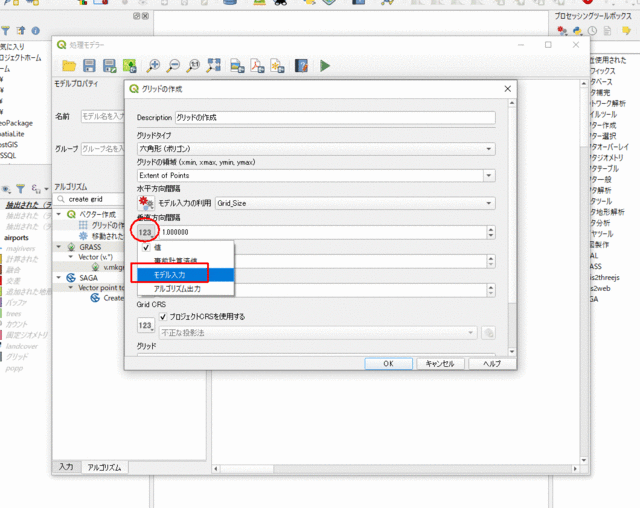Select the airports layer in layers panel
This screenshot has width=640, height=508.
(16, 237)
